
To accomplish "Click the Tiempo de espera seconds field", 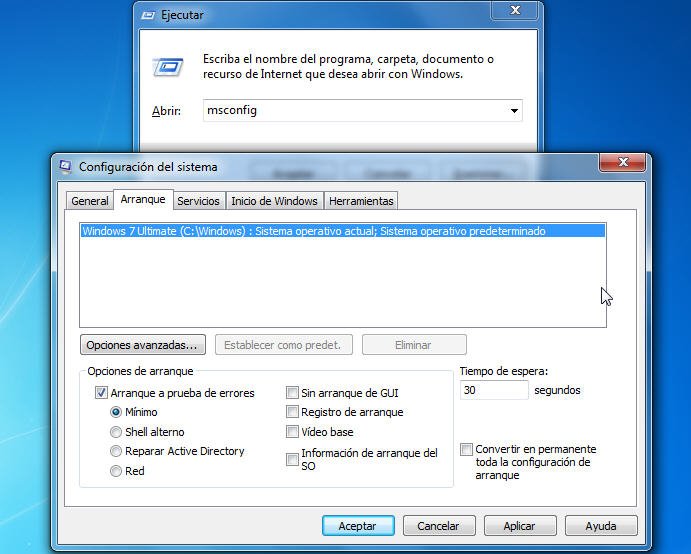I will [494, 390].
